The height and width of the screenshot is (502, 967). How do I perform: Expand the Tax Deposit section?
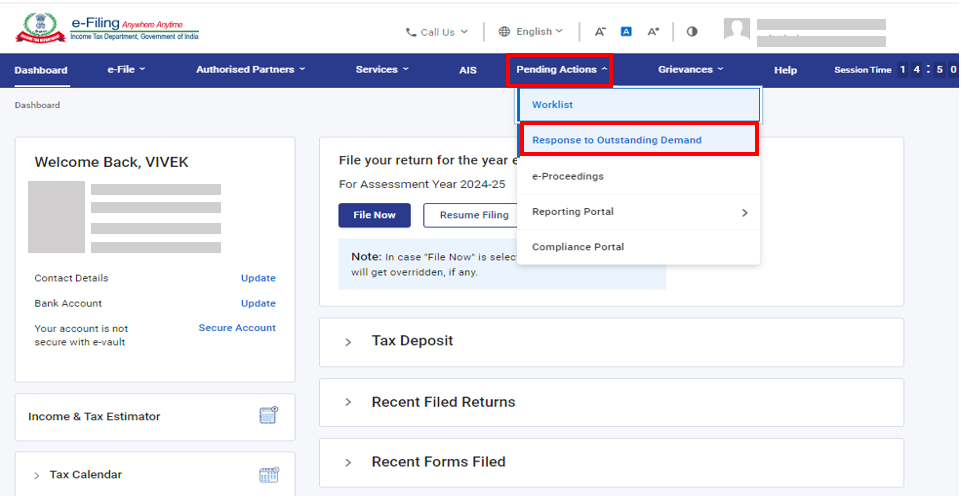tap(411, 341)
